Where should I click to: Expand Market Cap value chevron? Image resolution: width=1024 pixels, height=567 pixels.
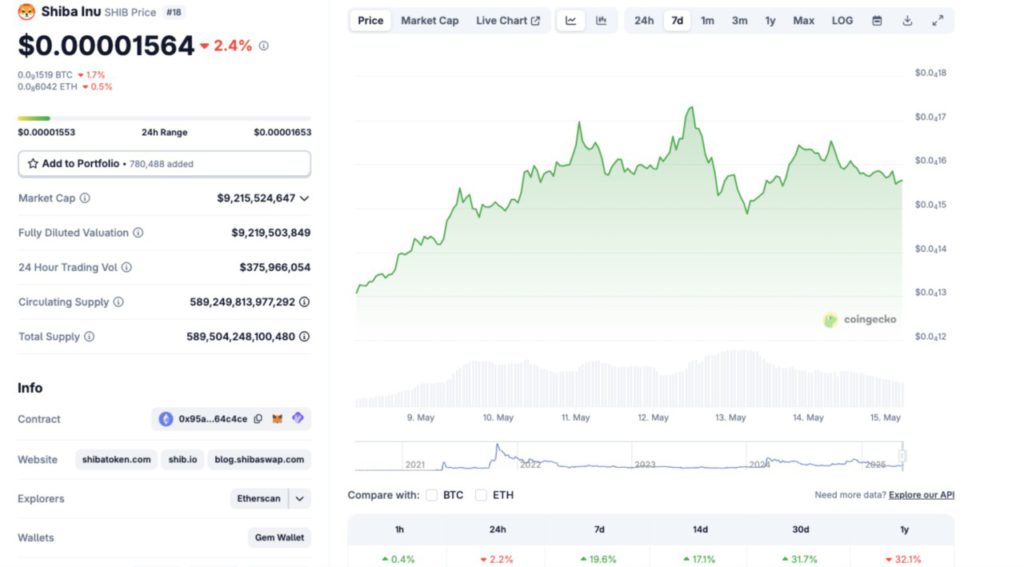pos(304,198)
